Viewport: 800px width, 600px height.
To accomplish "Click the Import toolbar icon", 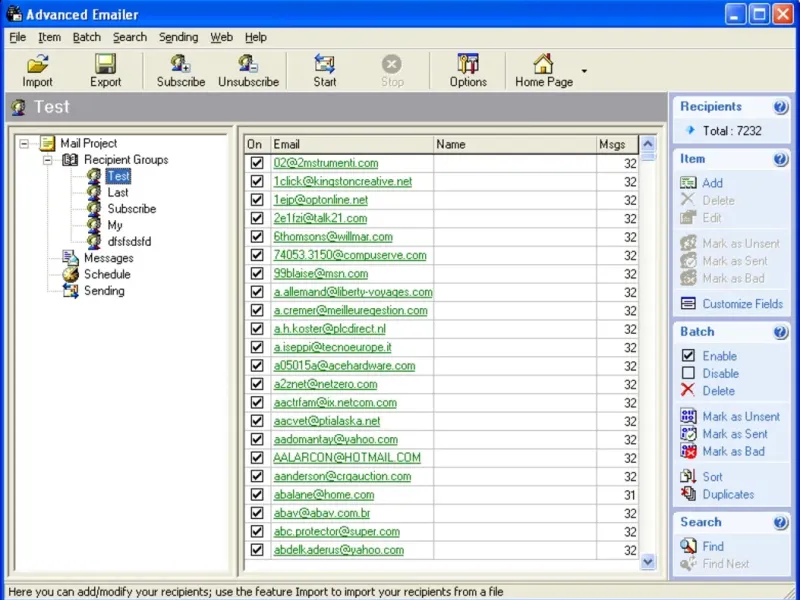I will click(x=37, y=64).
